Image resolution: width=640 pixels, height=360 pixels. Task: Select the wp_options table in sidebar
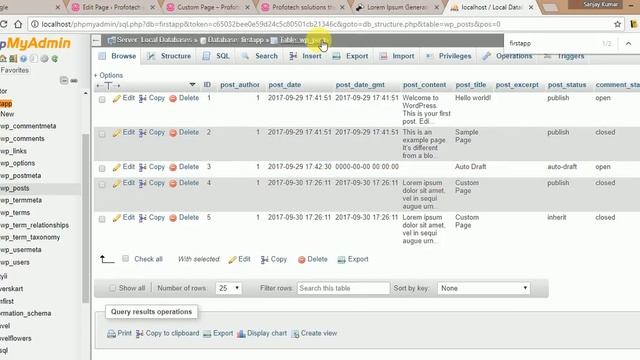(18, 163)
